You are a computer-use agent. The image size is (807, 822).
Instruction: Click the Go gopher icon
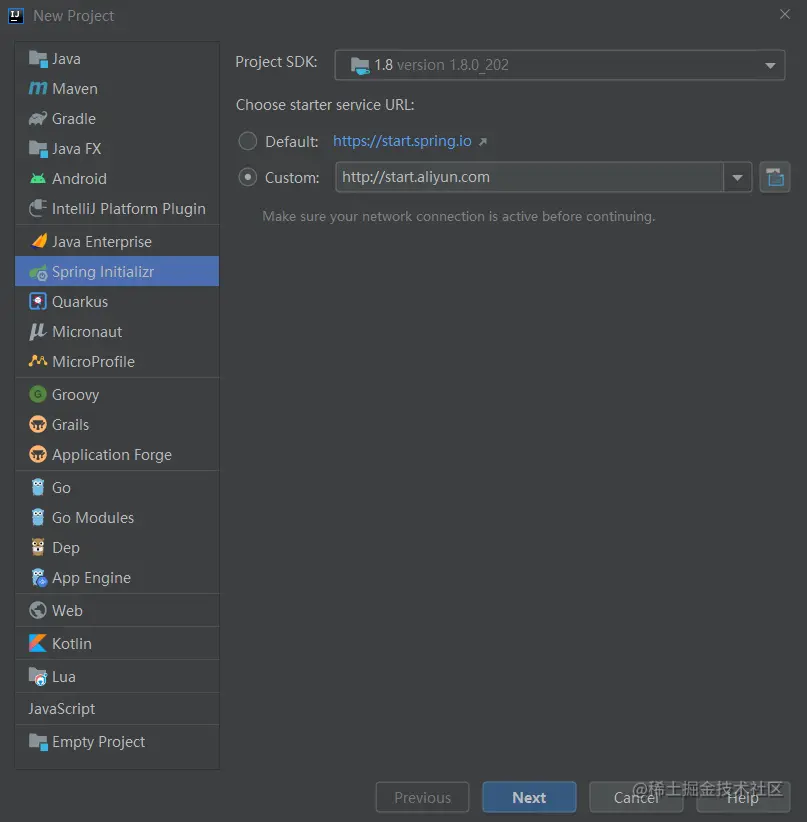pos(38,487)
